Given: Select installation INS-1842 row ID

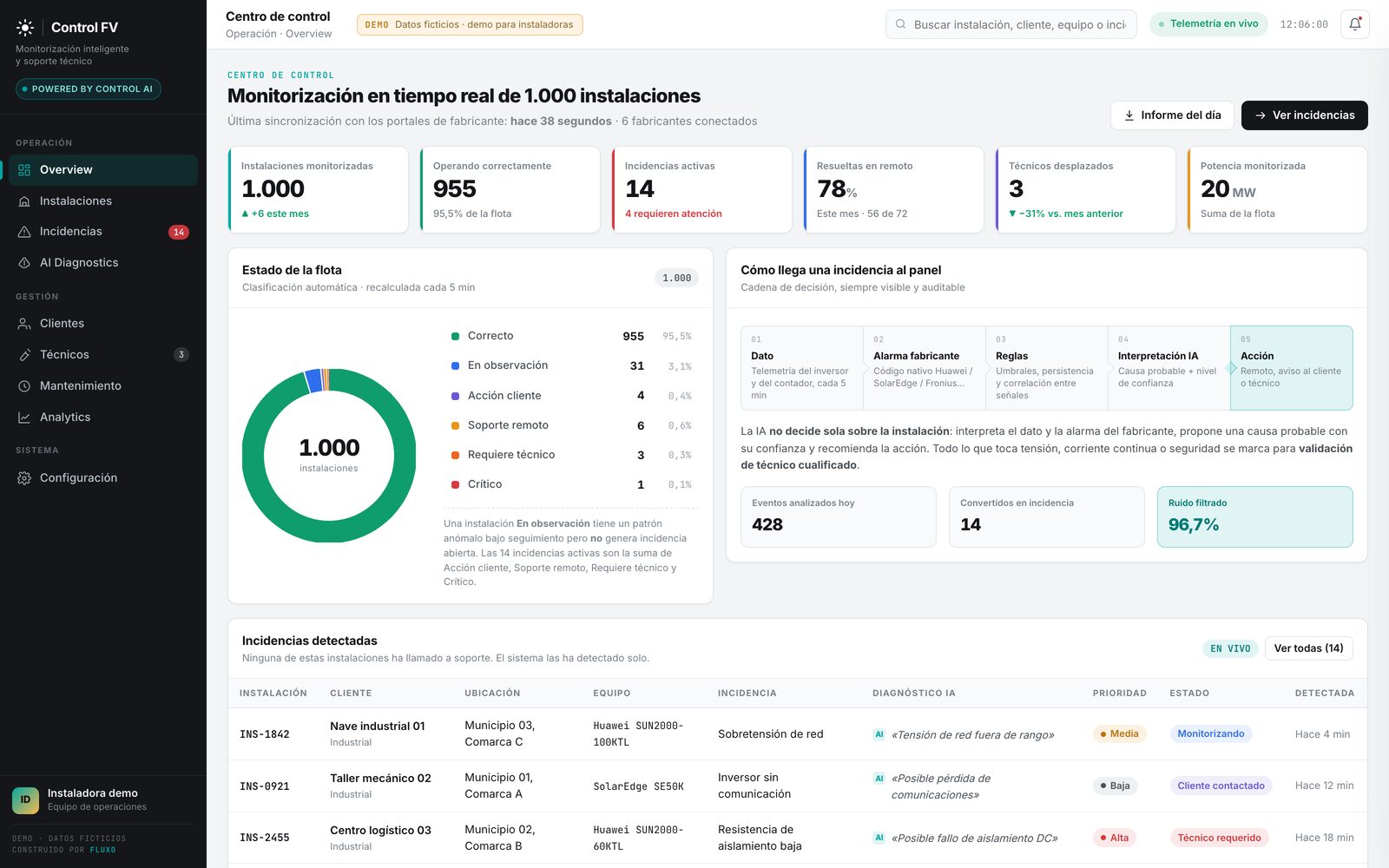Looking at the screenshot, I should click(x=265, y=734).
